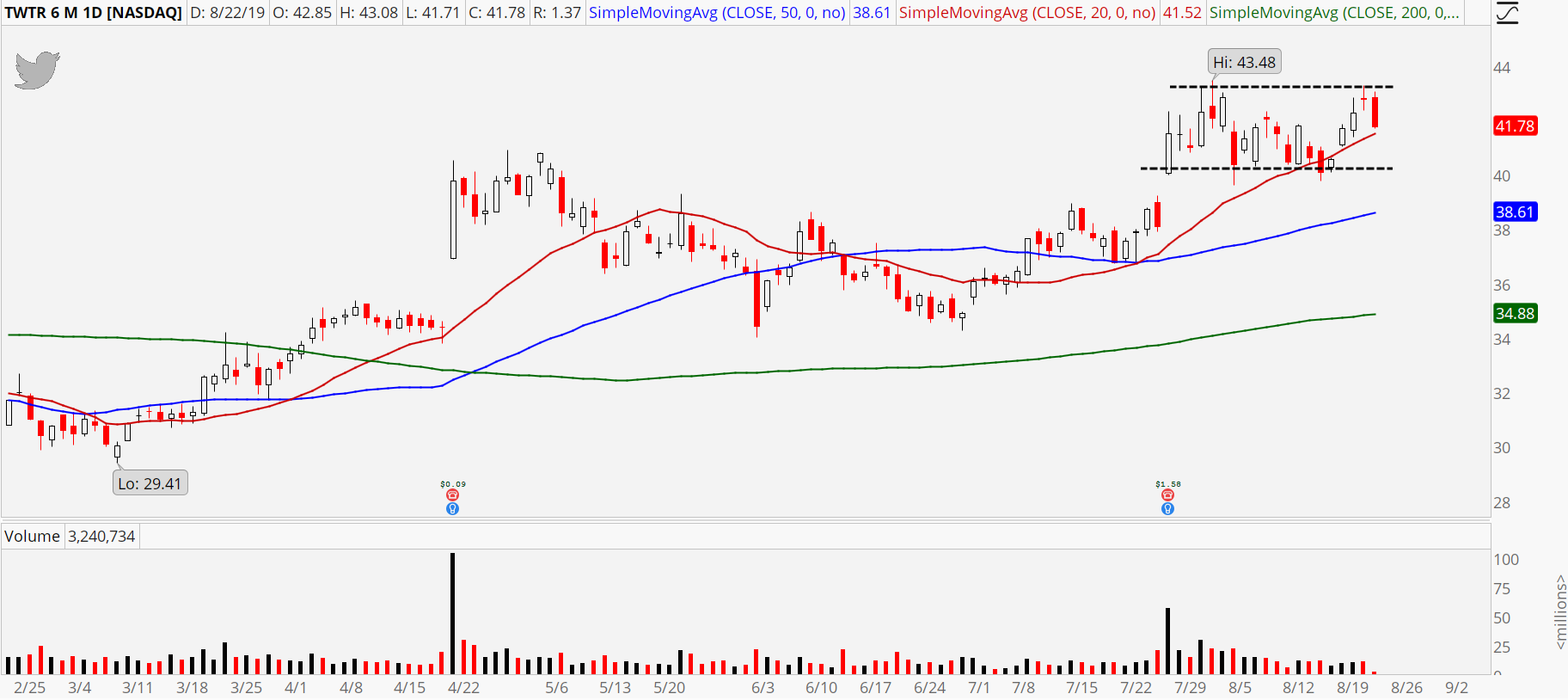This screenshot has width=1568, height=700.
Task: Click the 3/18 date on the time axis
Action: click(193, 688)
